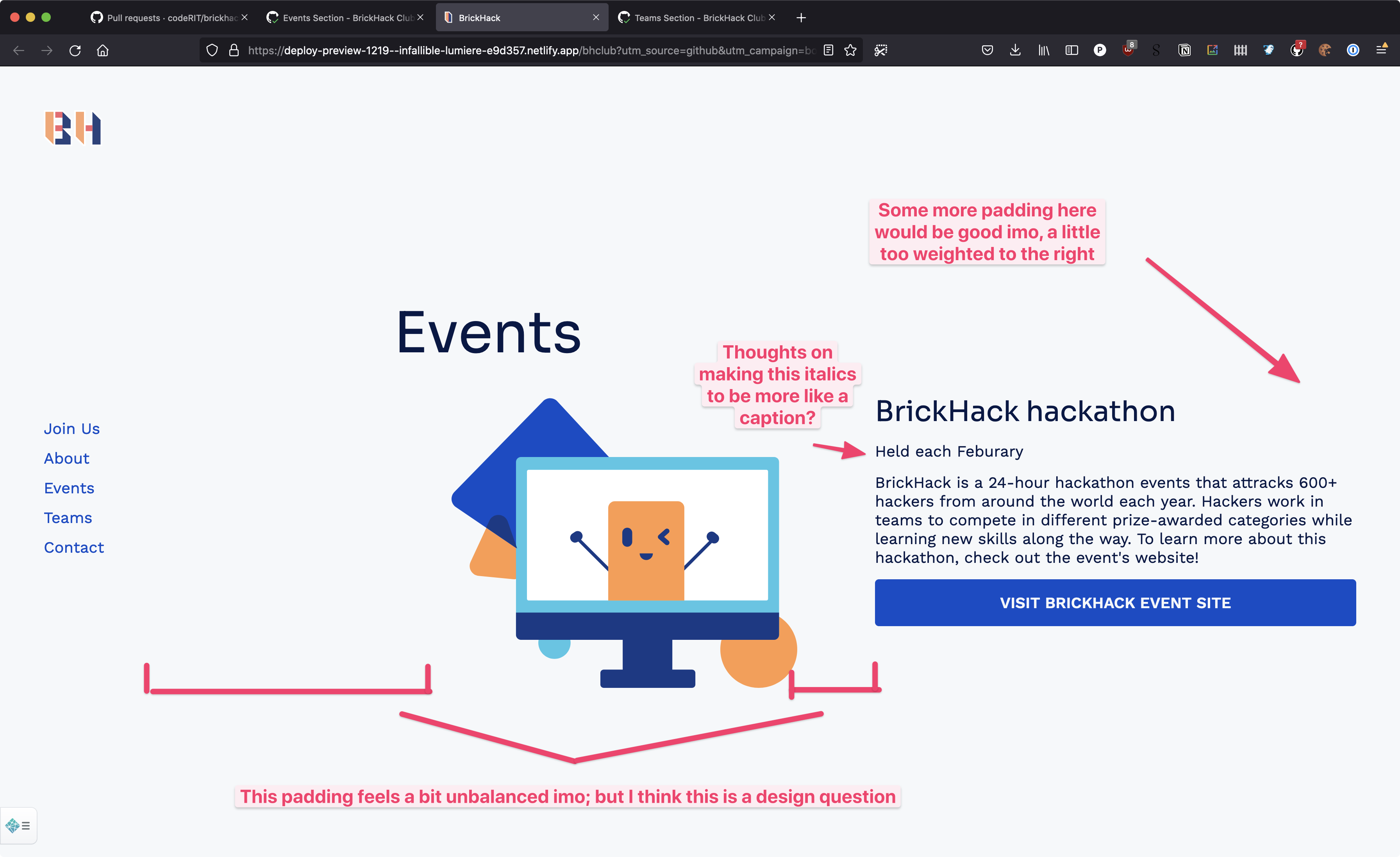Open the white circular P extension
Viewport: 1400px width, 857px height.
click(1100, 50)
